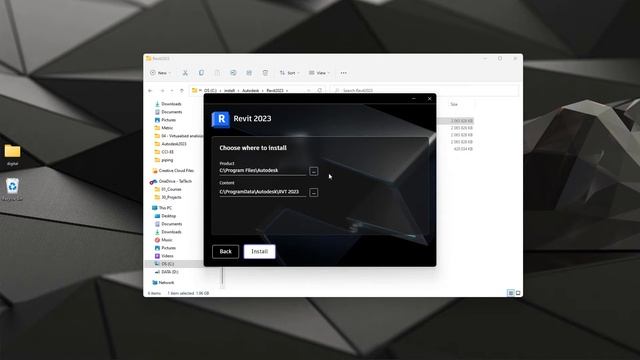Click the Up one level arrow in Explorer
640x360 pixels.
click(182, 91)
